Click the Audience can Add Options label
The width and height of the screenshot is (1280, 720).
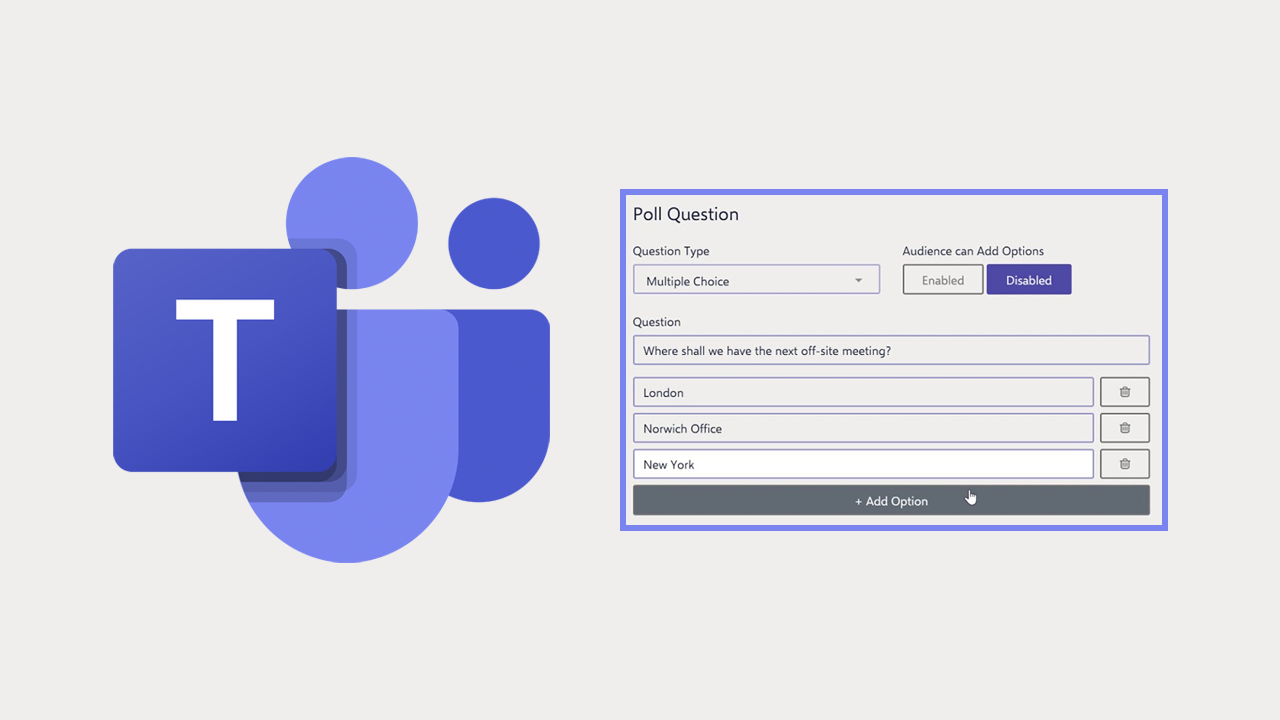tap(973, 251)
